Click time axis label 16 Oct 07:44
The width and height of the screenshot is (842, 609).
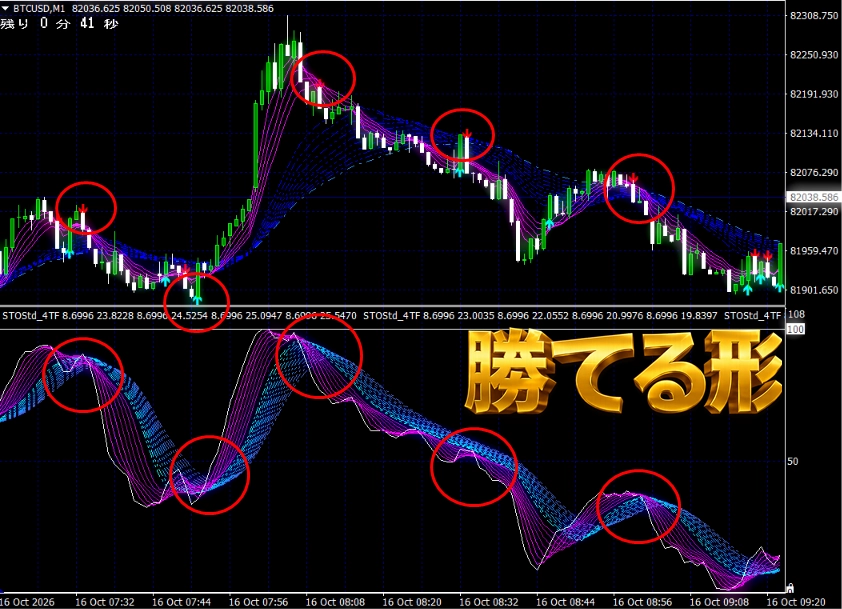pyautogui.click(x=182, y=602)
